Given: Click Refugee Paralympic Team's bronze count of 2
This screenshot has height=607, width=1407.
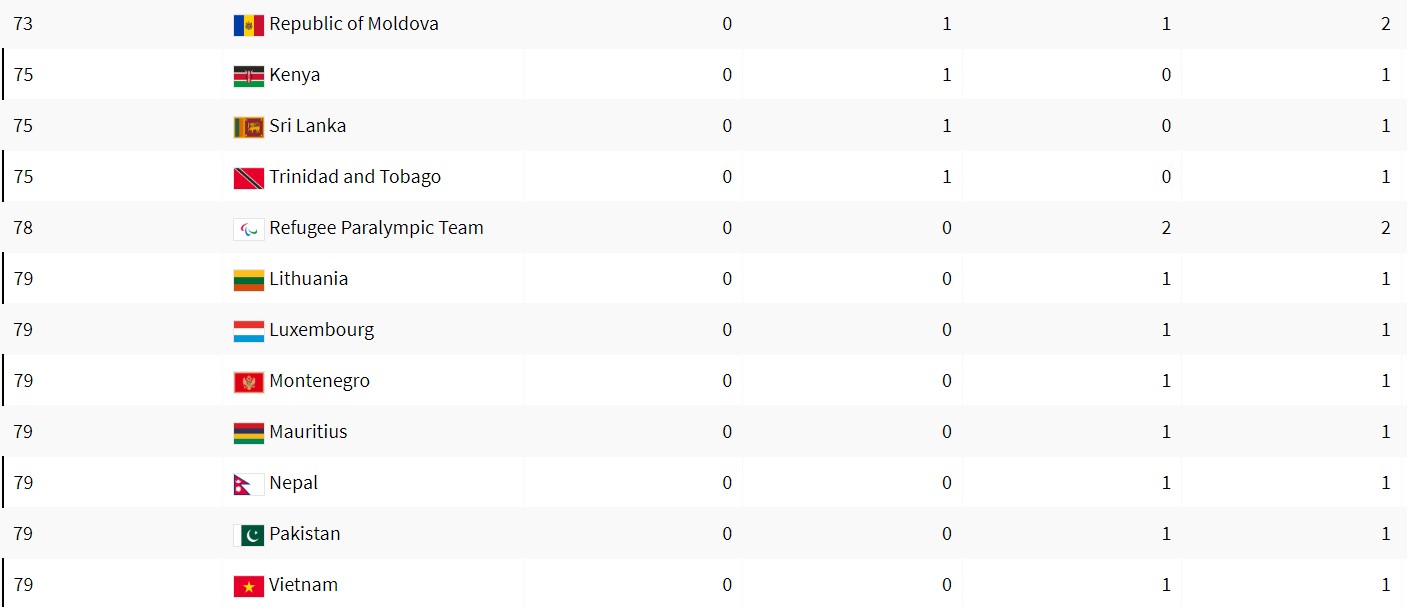Looking at the screenshot, I should coord(1166,228).
